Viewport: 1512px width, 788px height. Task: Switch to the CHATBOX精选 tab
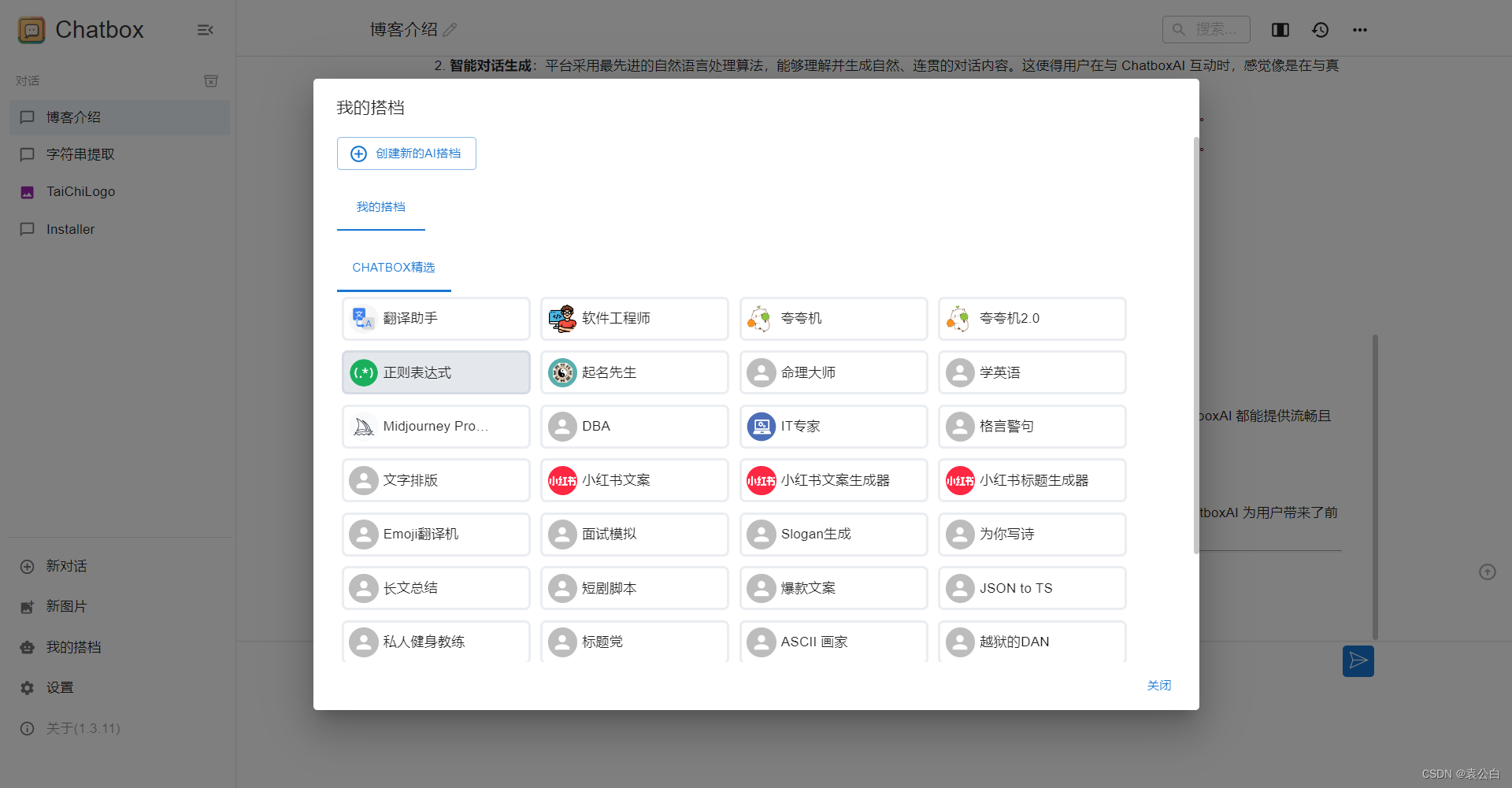394,268
